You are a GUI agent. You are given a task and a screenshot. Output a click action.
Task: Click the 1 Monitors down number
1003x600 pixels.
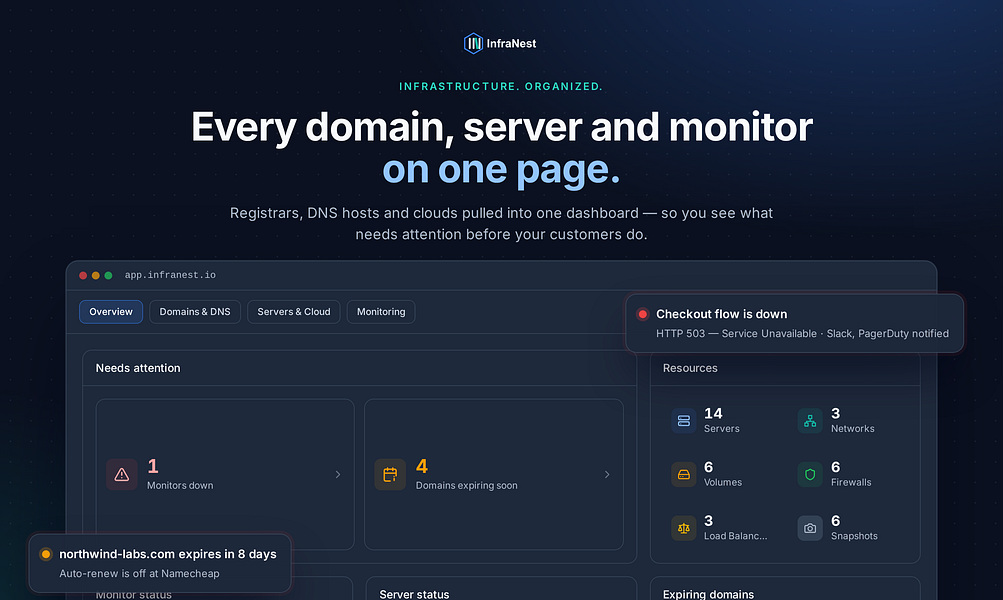coord(153,466)
